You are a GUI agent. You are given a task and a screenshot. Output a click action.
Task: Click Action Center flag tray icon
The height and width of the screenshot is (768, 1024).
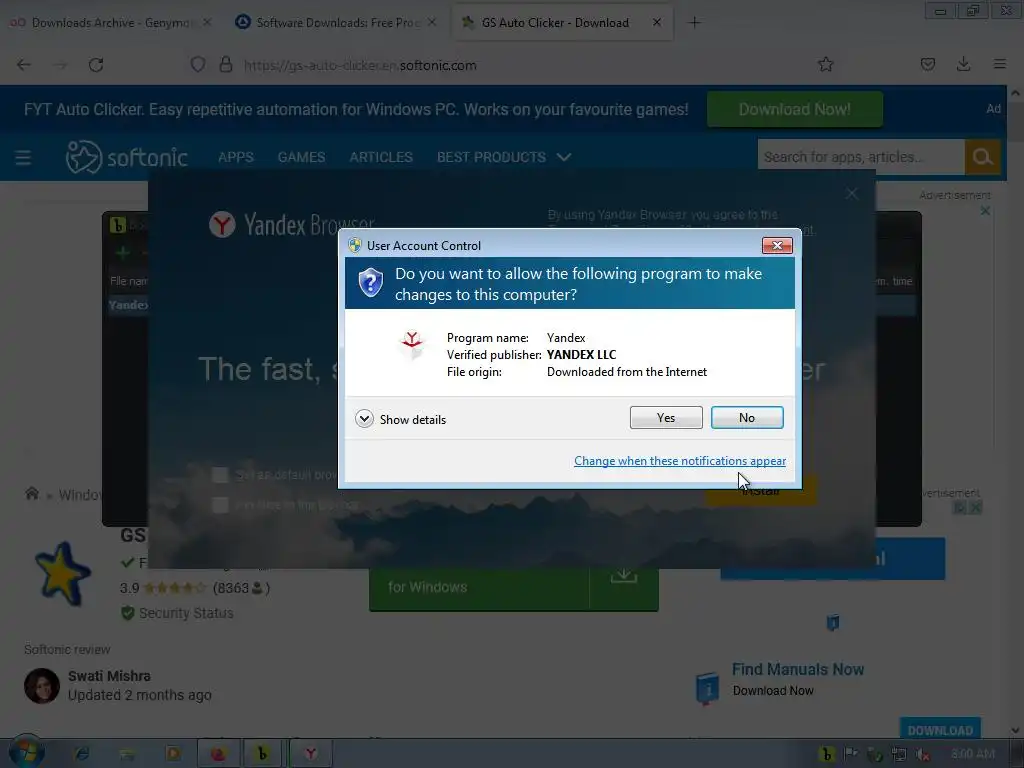point(850,754)
